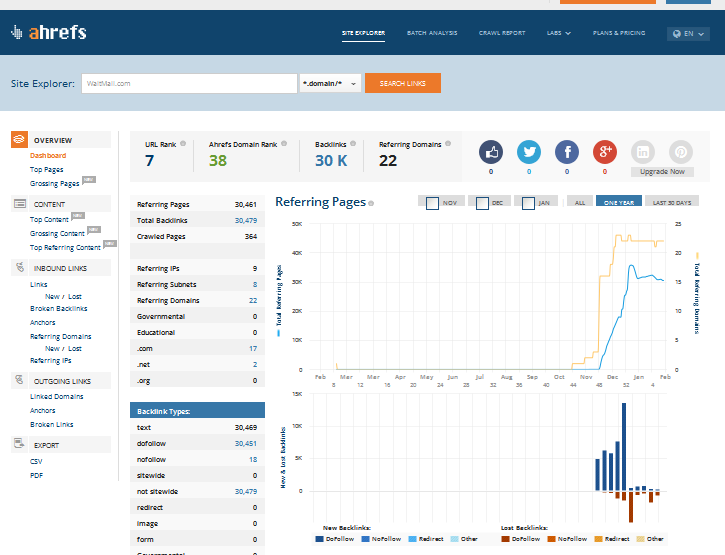Click the Ahrefs logo

tap(49, 32)
